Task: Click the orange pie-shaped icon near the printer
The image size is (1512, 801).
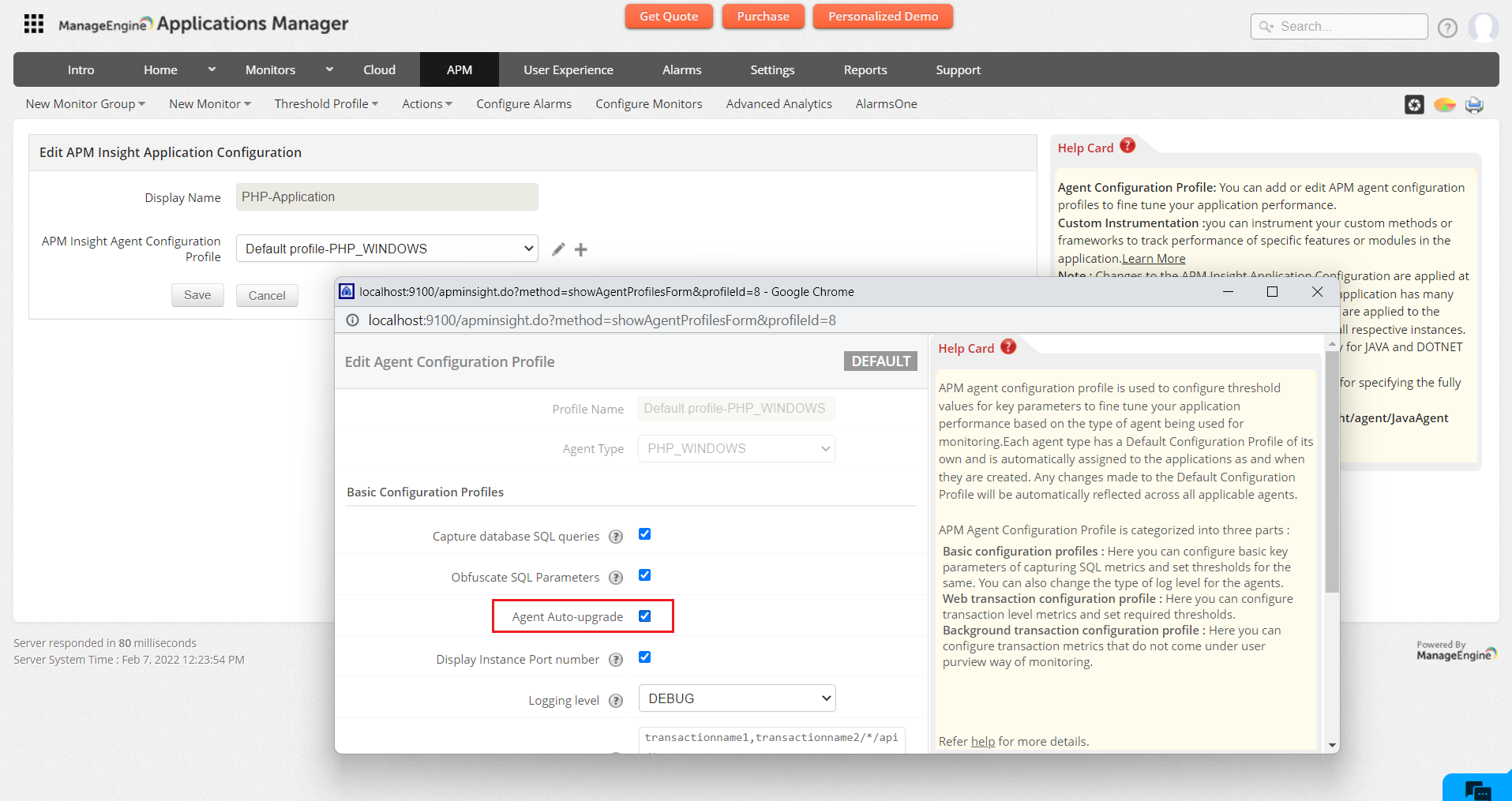Action: (x=1445, y=104)
